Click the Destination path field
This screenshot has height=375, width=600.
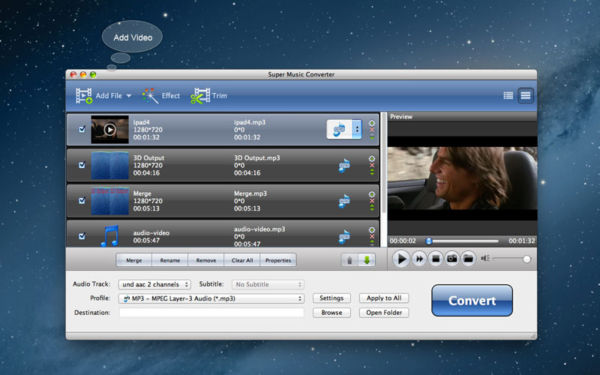coord(211,313)
